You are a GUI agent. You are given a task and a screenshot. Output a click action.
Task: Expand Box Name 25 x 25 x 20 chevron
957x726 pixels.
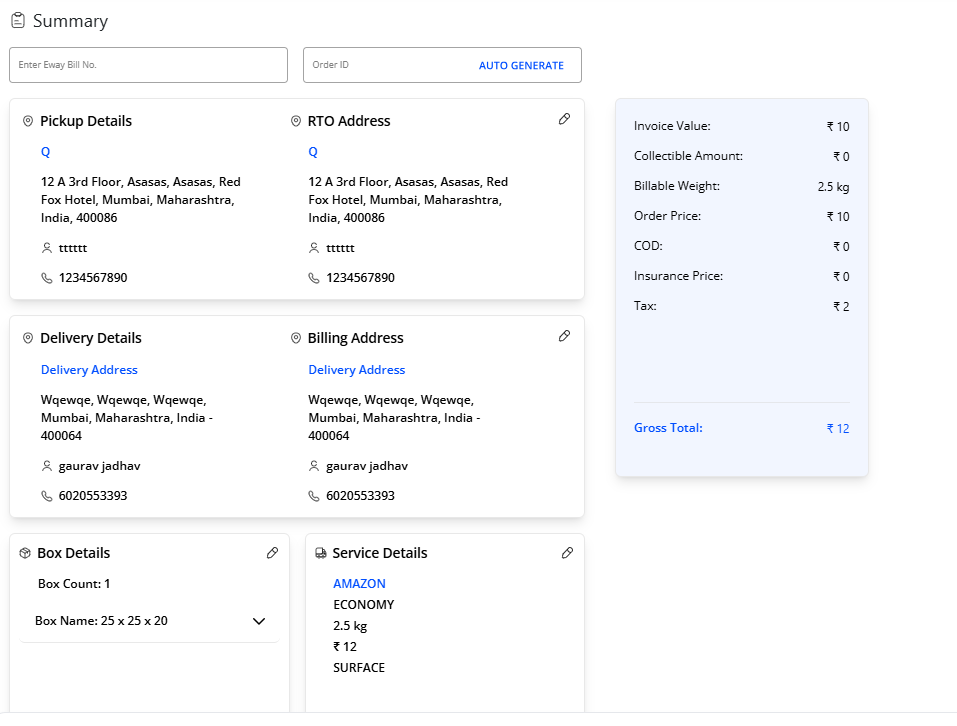tap(259, 621)
